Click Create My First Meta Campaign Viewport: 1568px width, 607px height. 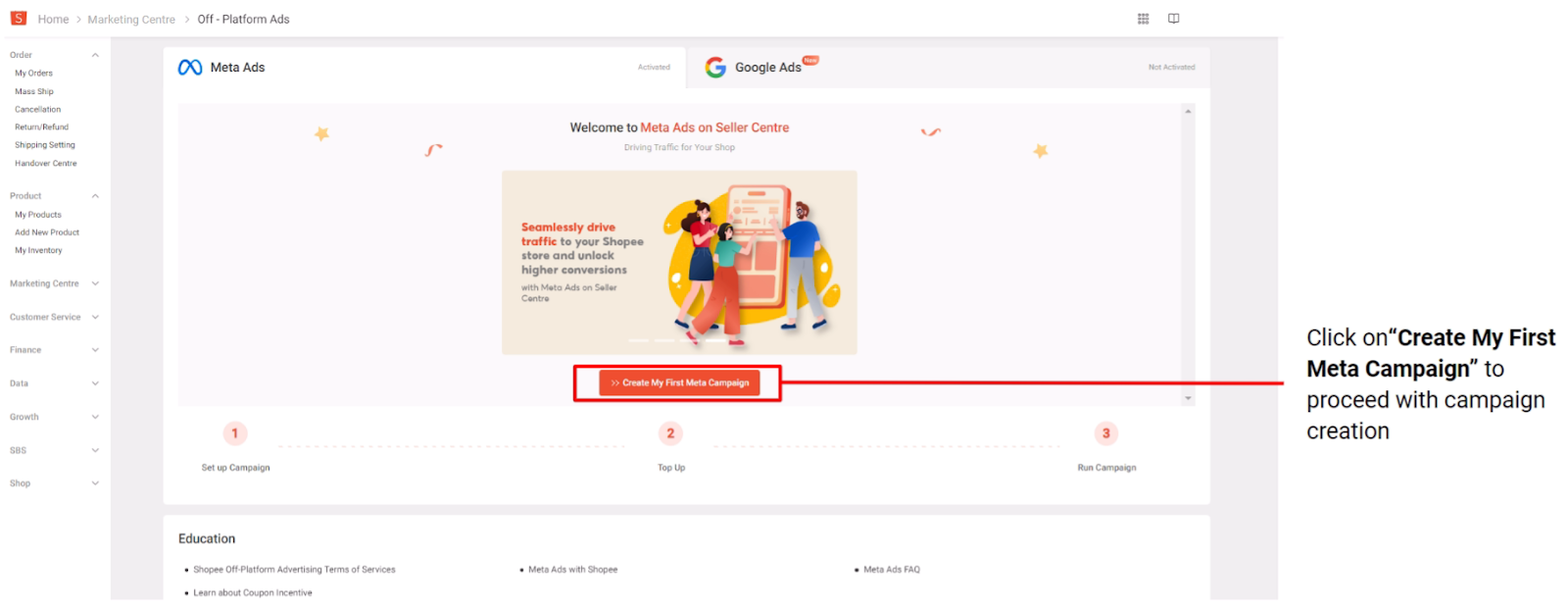679,382
